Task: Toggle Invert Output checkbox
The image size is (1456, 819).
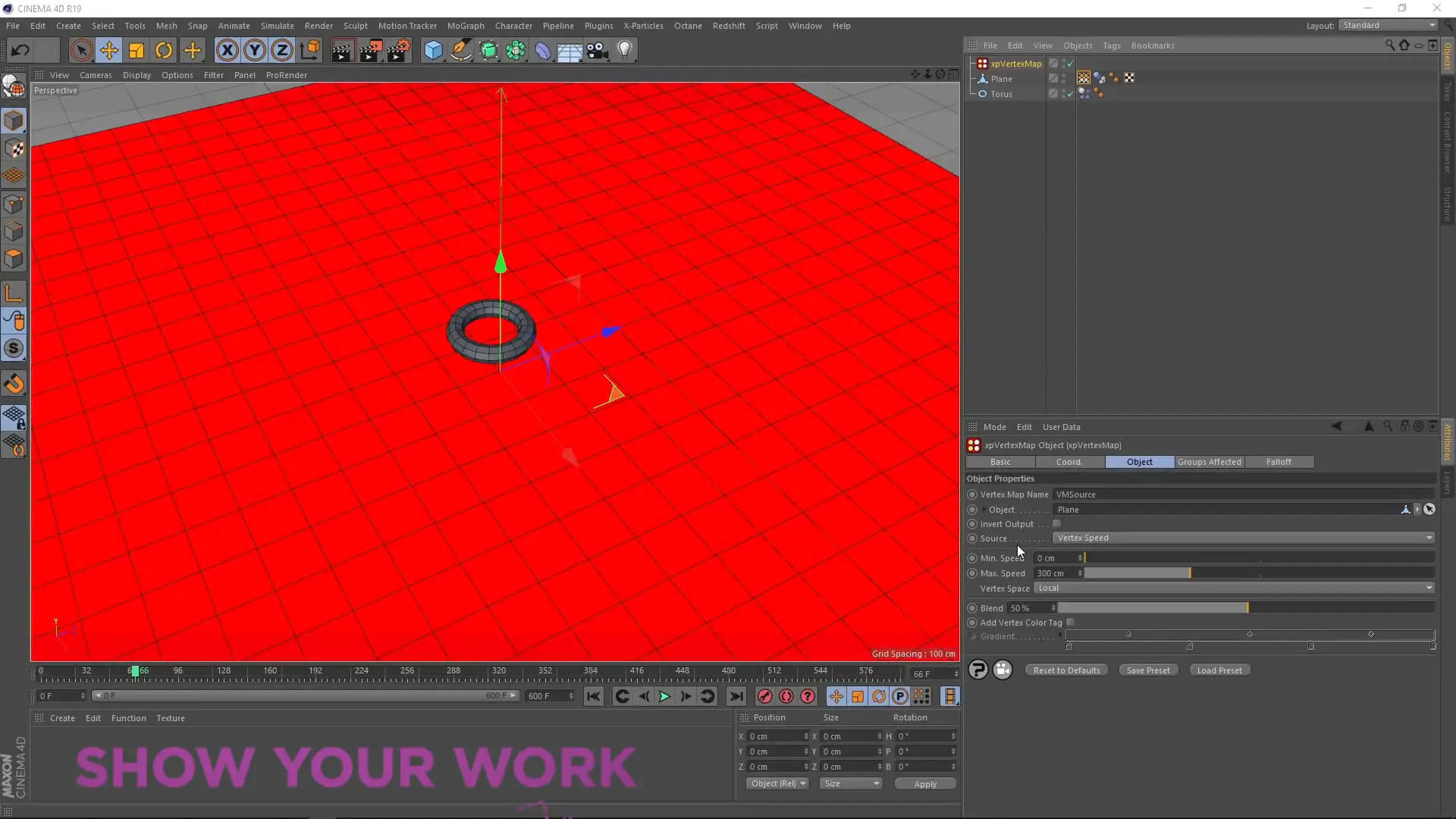Action: pyautogui.click(x=1056, y=524)
